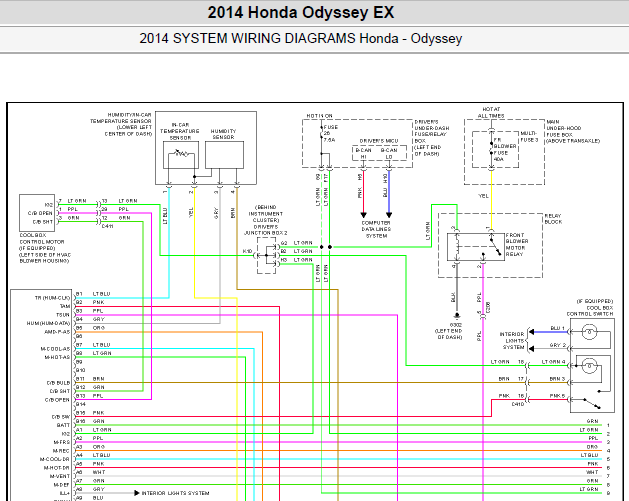
Task: Click the Front Blower Motor Relay label
Action: click(517, 244)
